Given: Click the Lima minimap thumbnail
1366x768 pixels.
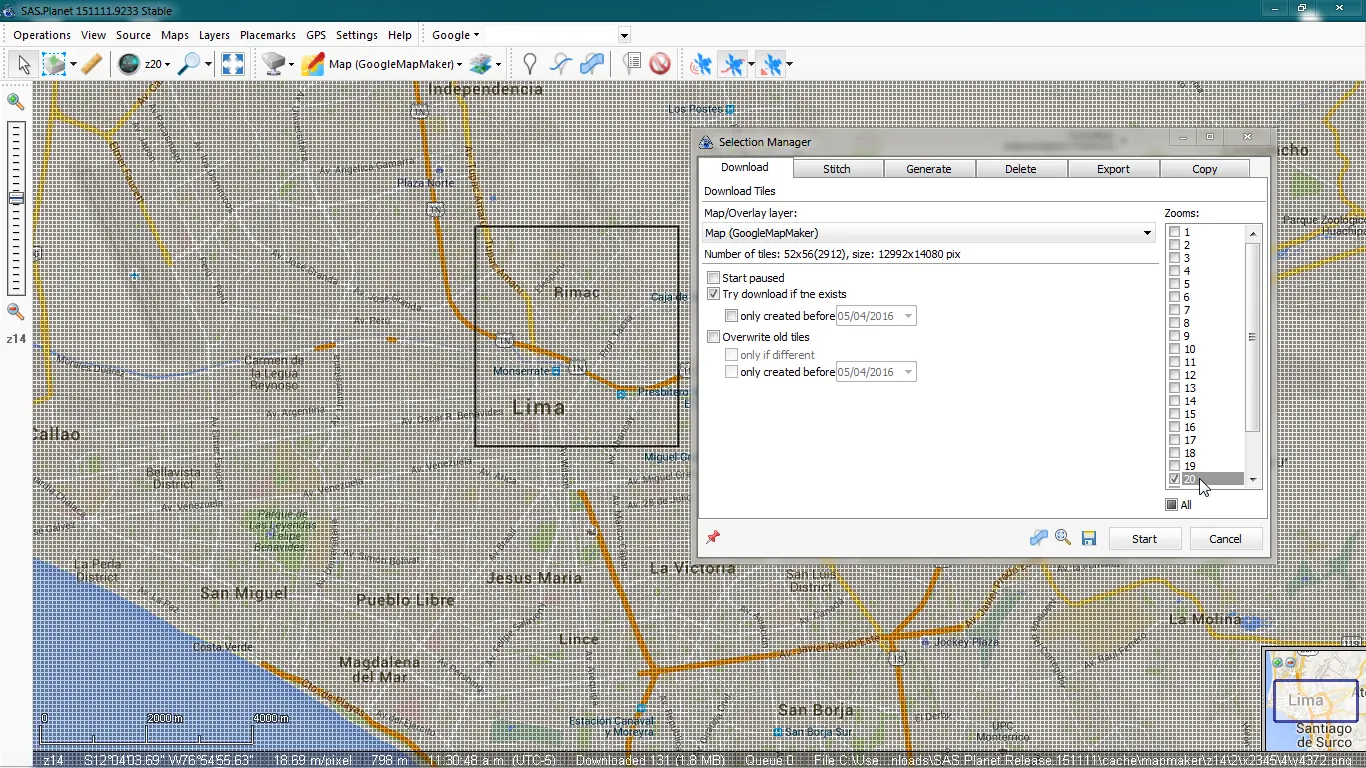Looking at the screenshot, I should pyautogui.click(x=1313, y=700).
